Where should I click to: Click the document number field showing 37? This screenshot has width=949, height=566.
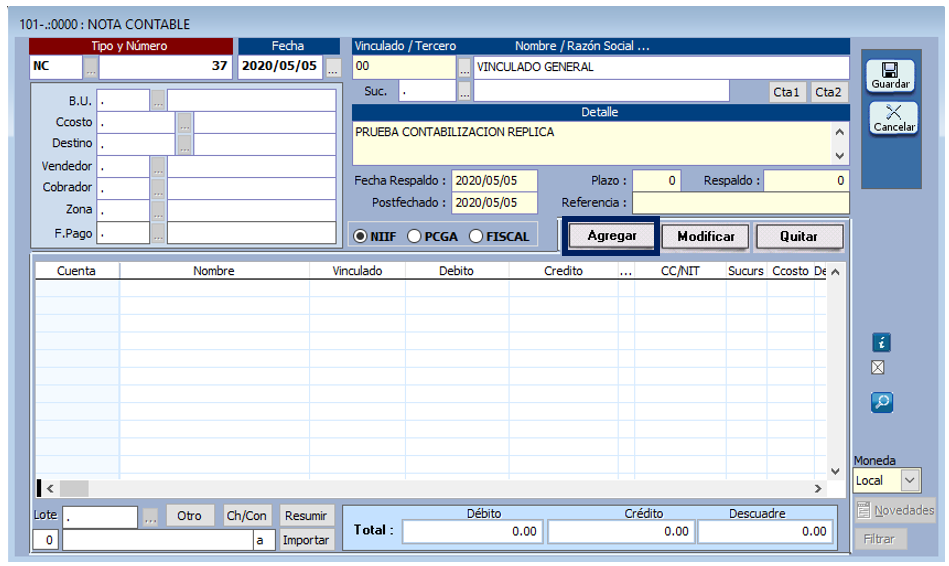pos(165,67)
